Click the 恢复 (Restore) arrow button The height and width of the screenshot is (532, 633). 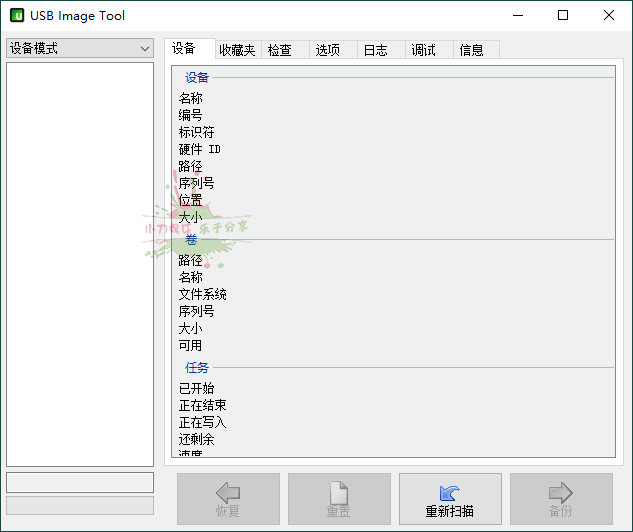228,499
